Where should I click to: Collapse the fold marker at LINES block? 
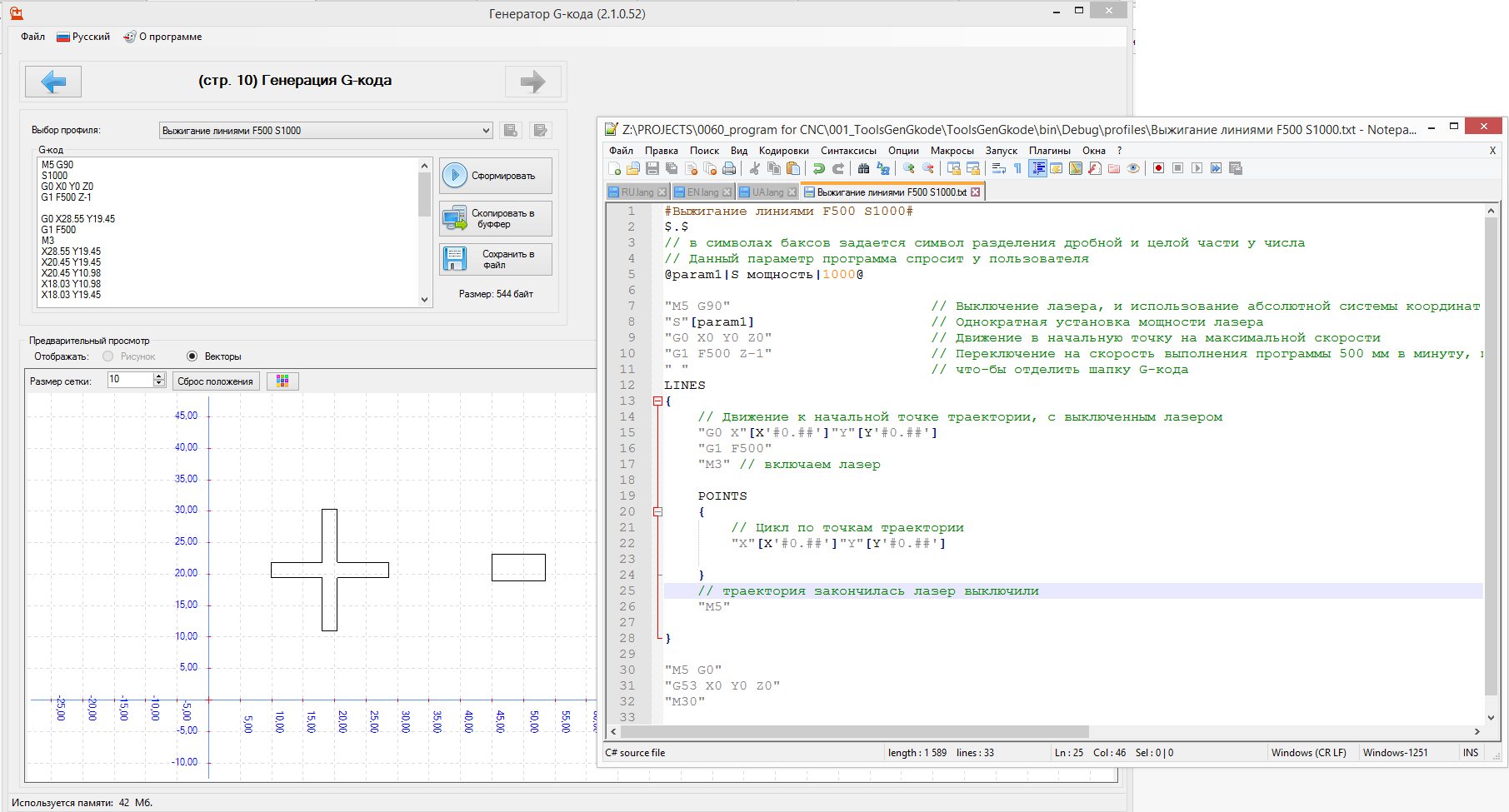pyautogui.click(x=657, y=401)
